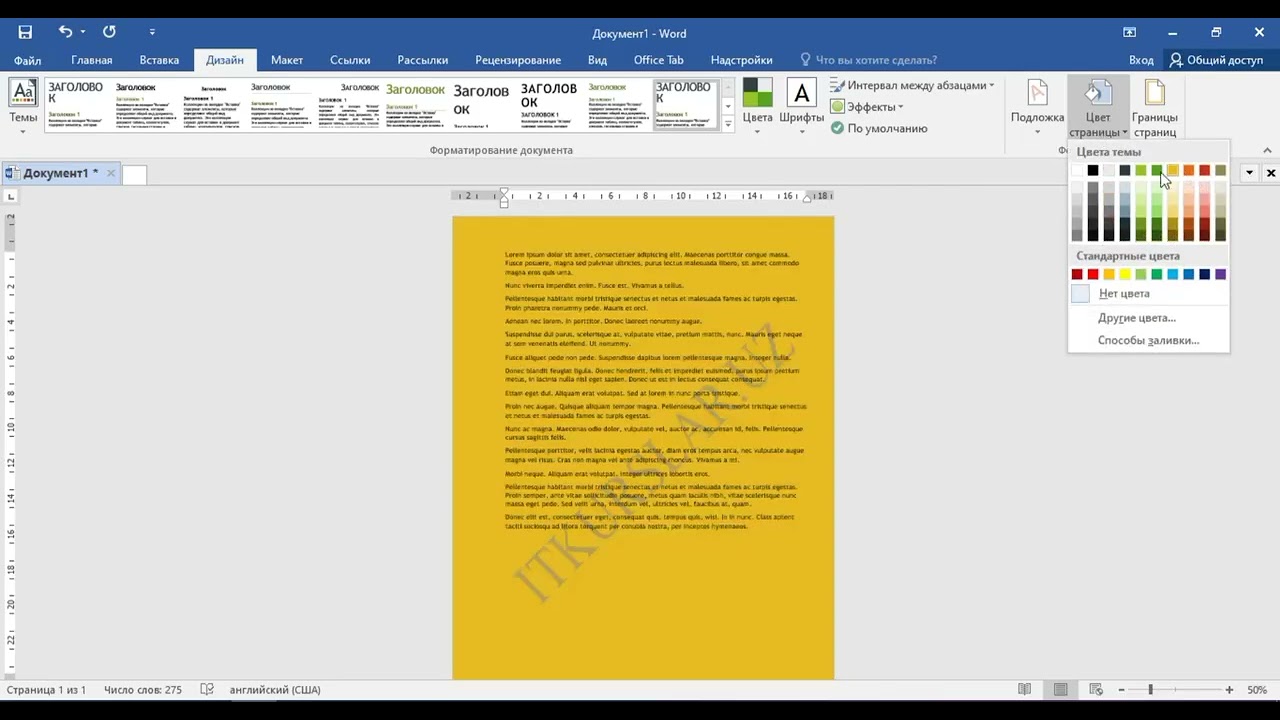Open Способы заливки… fill effects dialog

coord(1148,340)
